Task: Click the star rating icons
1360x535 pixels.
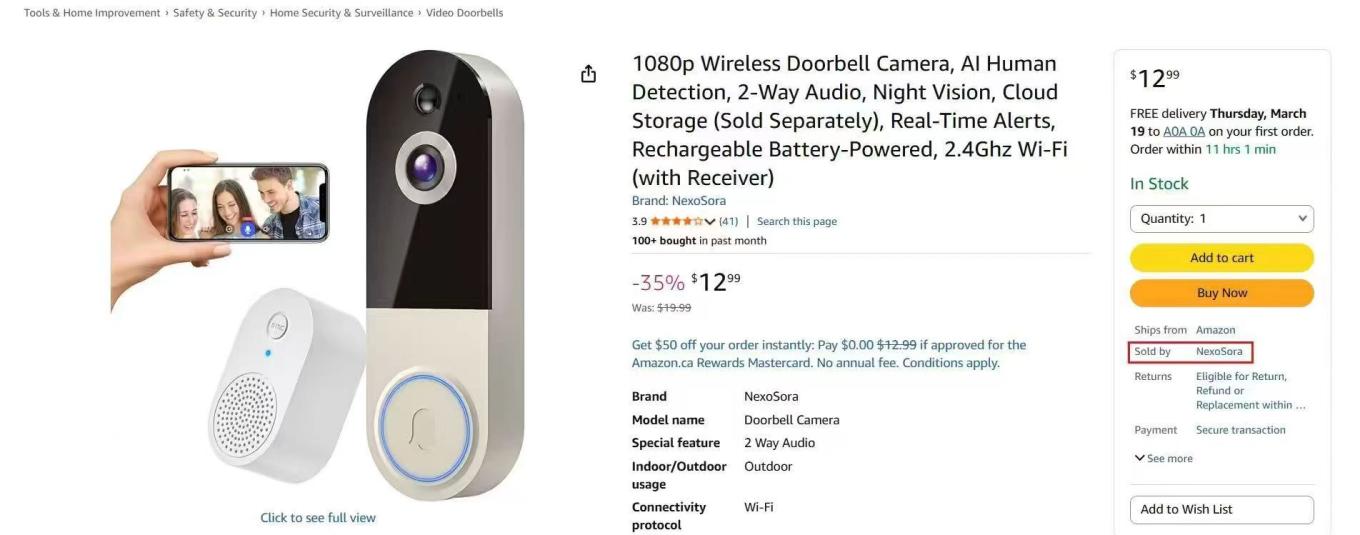Action: pos(676,222)
